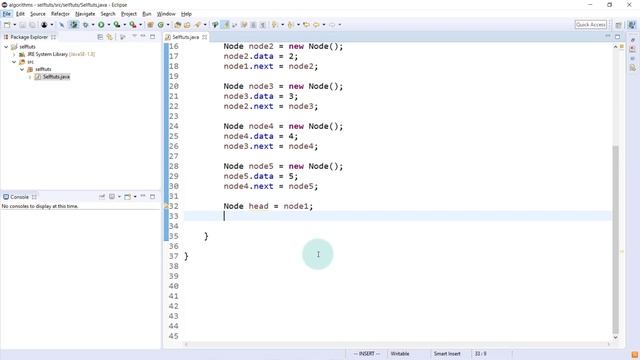This screenshot has width=640, height=360.
Task: Click the Search flashlight toolbar icon
Action: [x=198, y=25]
